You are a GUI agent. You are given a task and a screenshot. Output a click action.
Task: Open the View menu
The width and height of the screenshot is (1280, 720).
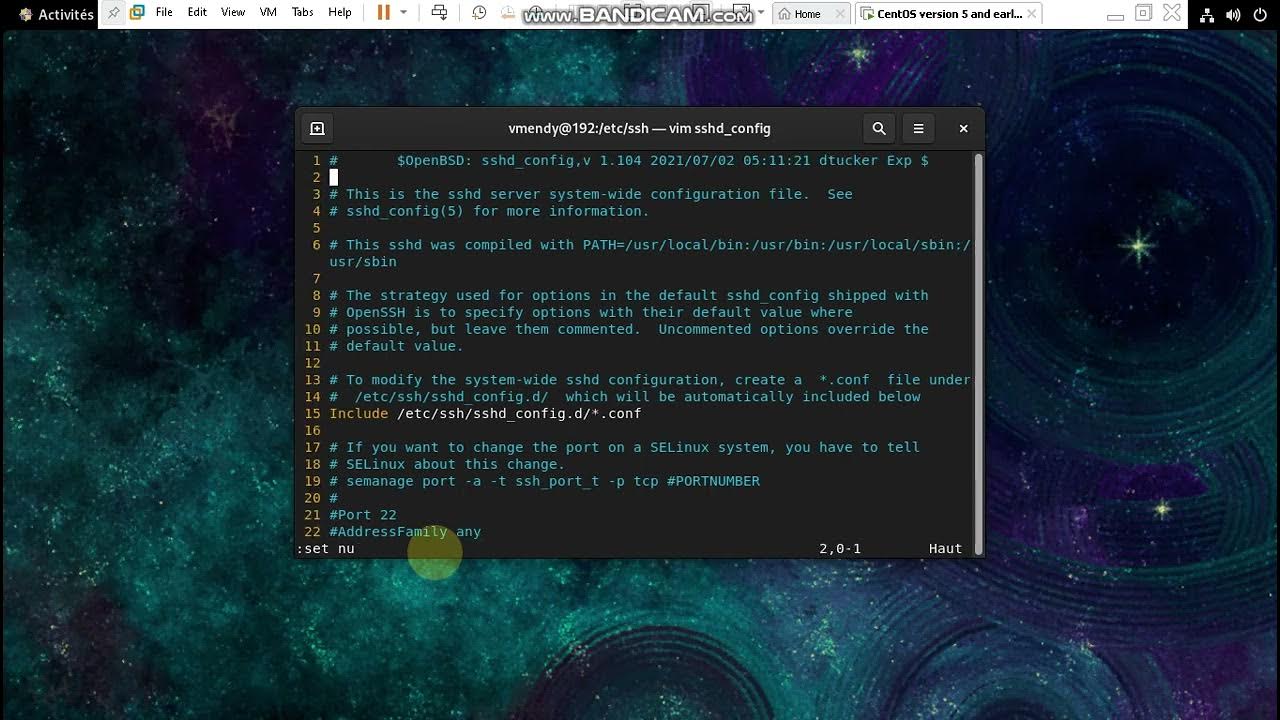coord(233,13)
